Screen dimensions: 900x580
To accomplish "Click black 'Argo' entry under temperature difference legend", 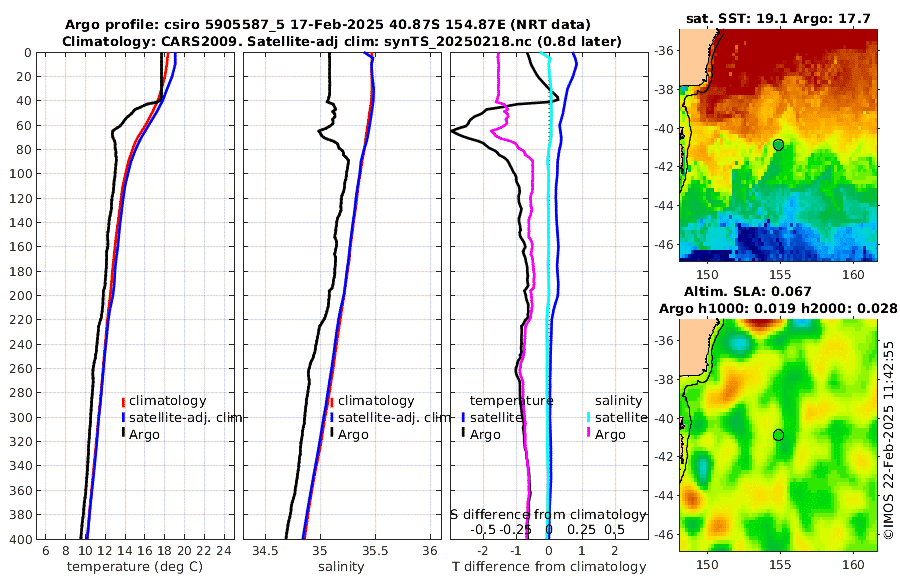I will coord(485,435).
